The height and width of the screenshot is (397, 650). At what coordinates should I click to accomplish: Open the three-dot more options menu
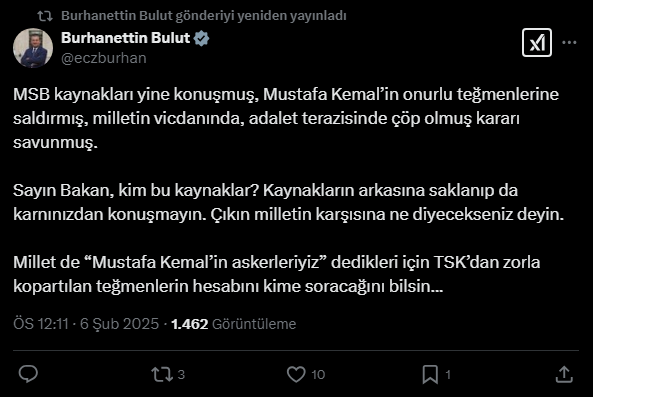(569, 42)
